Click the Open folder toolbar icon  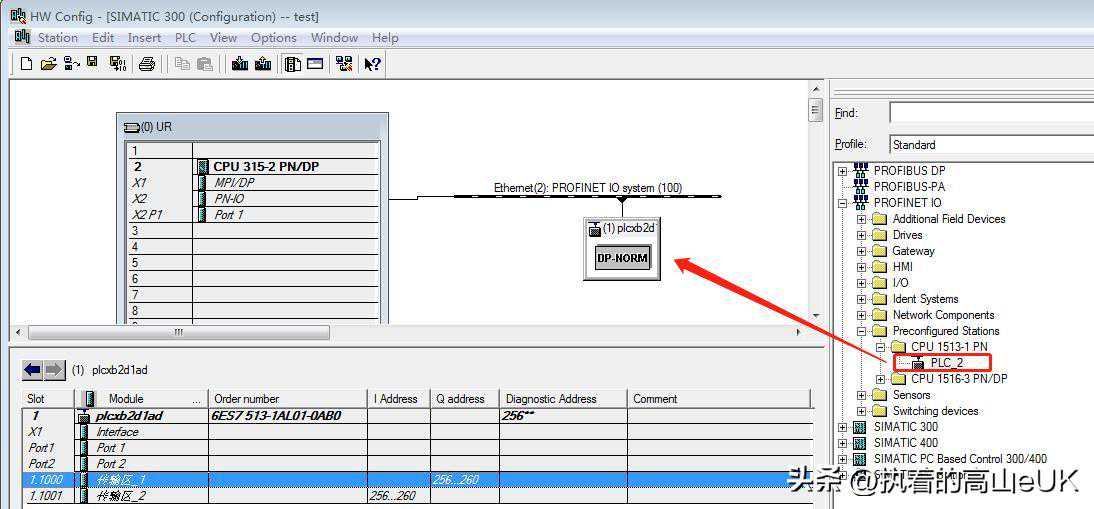[x=48, y=64]
